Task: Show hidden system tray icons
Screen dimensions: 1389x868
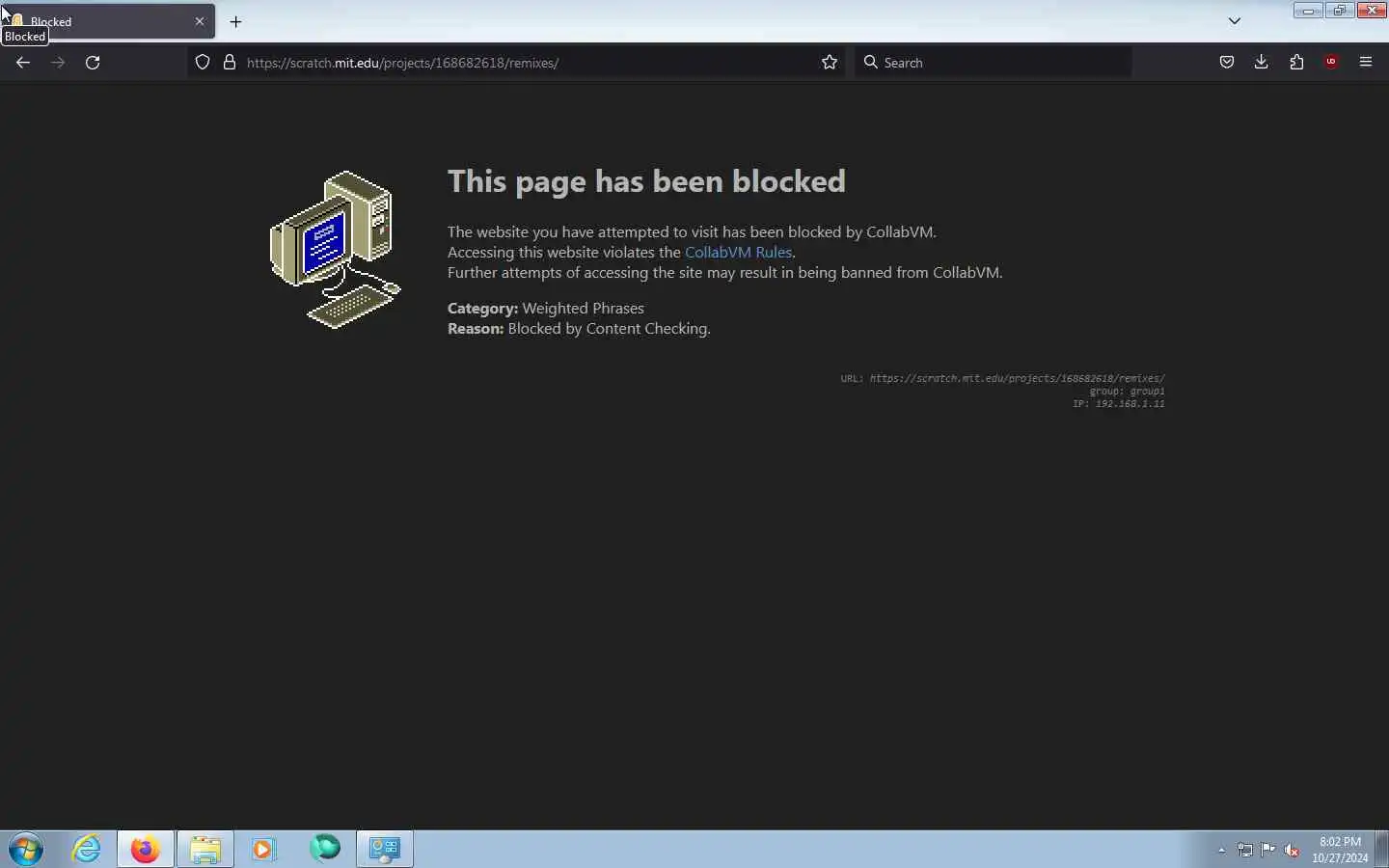Action: (x=1221, y=850)
